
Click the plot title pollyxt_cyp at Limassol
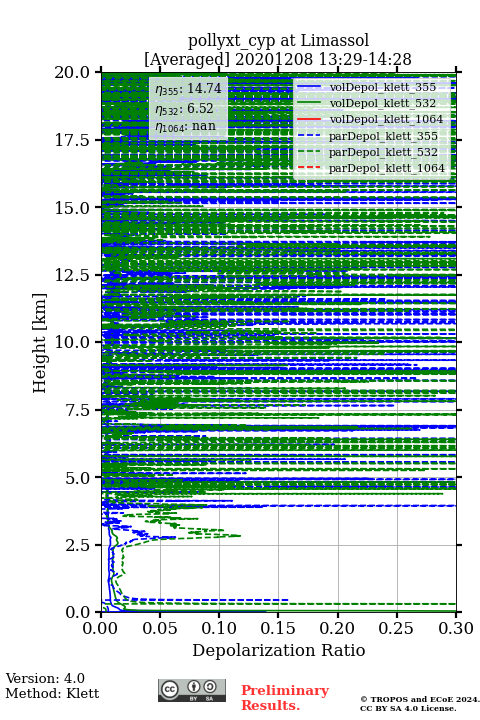coord(278,40)
